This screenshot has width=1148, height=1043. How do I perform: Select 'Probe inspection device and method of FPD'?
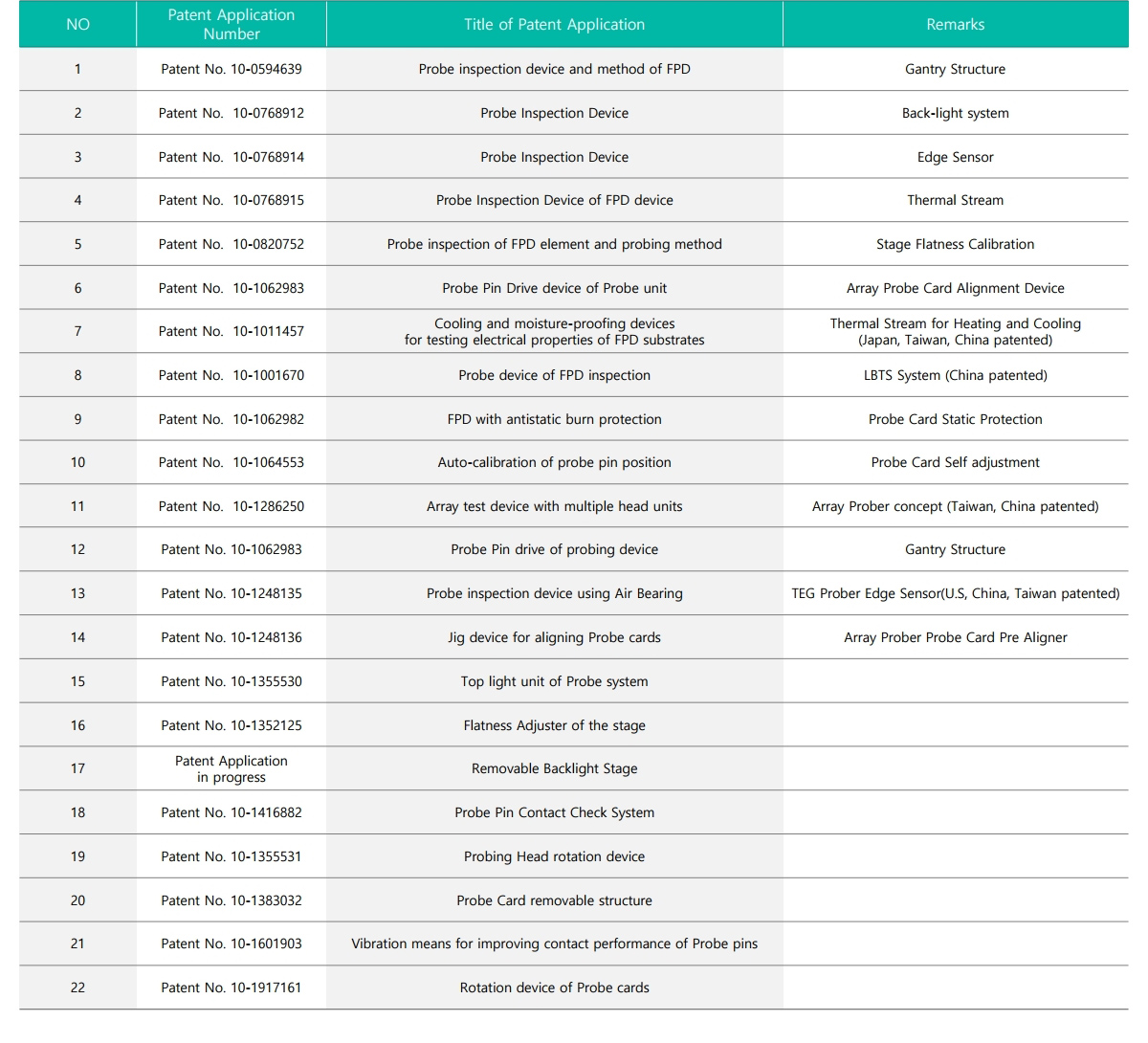[554, 69]
